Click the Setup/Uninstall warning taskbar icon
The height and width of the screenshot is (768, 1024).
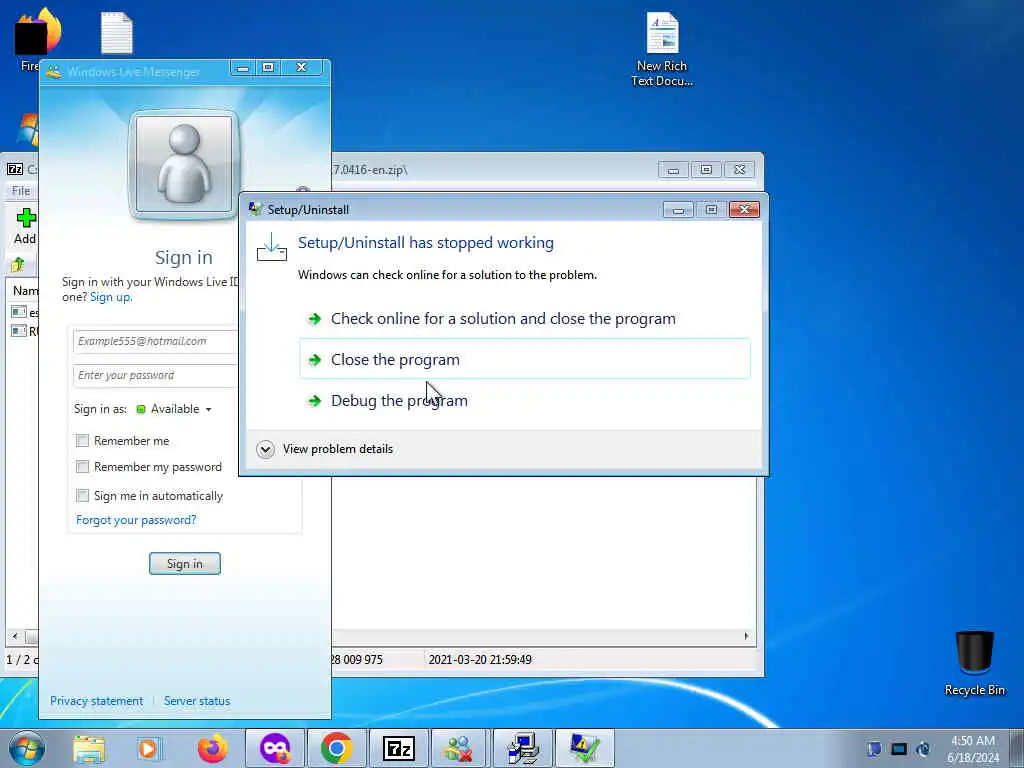coord(584,748)
